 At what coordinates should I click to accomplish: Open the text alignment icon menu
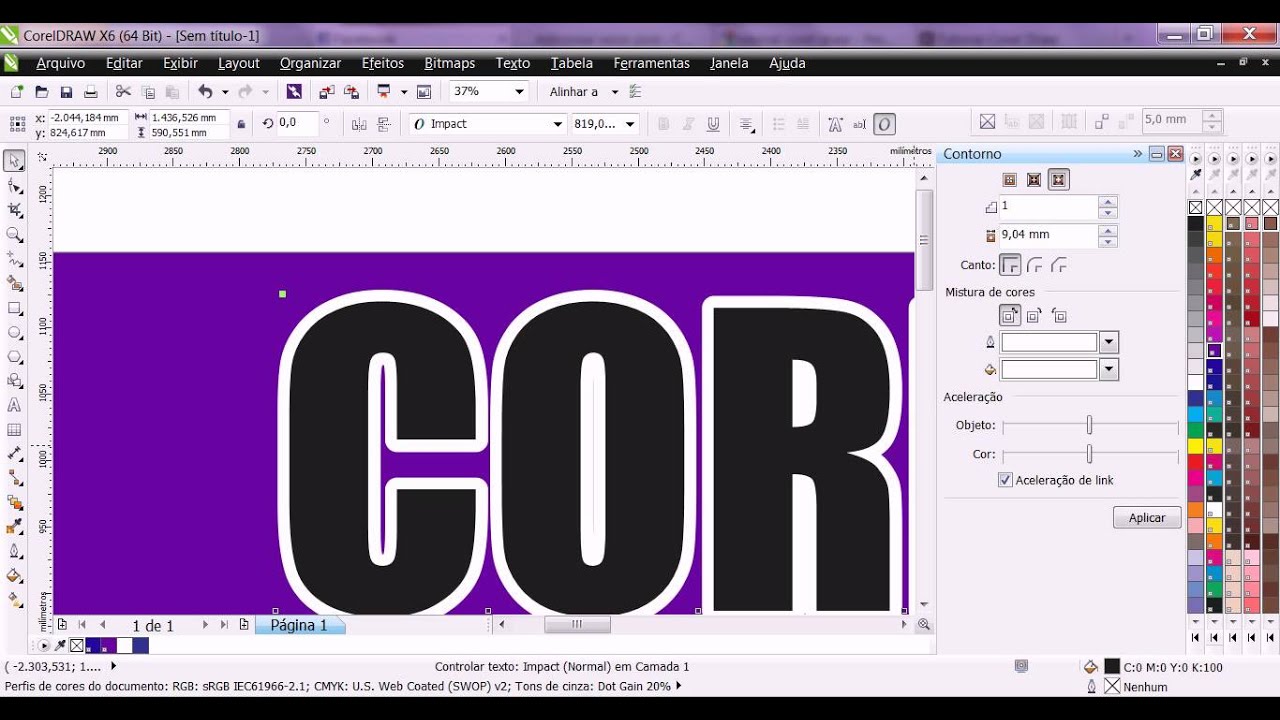coord(747,124)
